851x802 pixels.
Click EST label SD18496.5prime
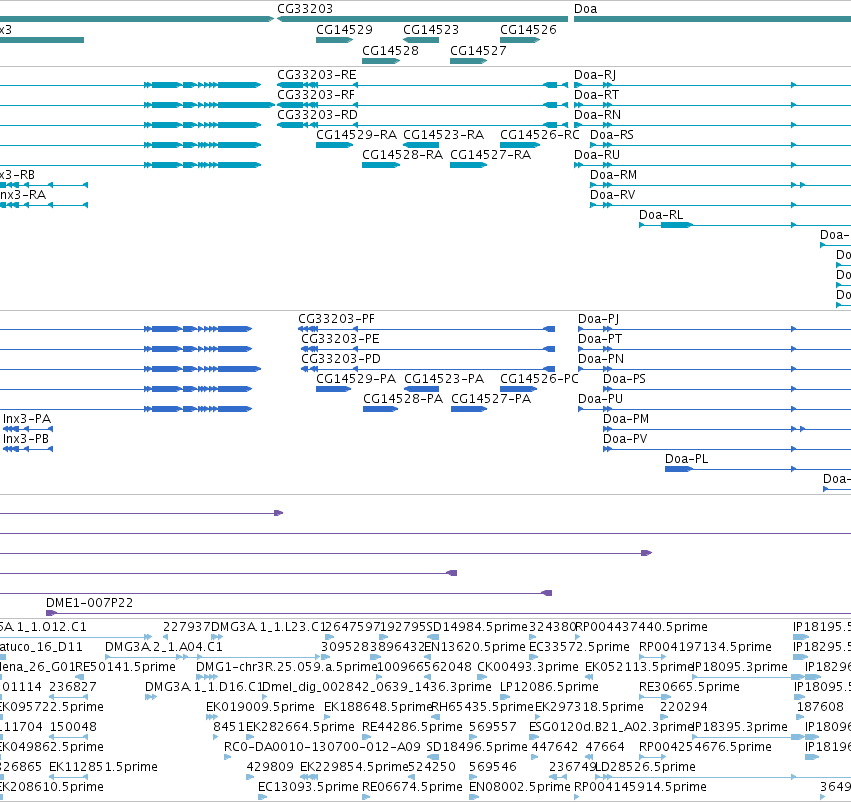tap(477, 747)
